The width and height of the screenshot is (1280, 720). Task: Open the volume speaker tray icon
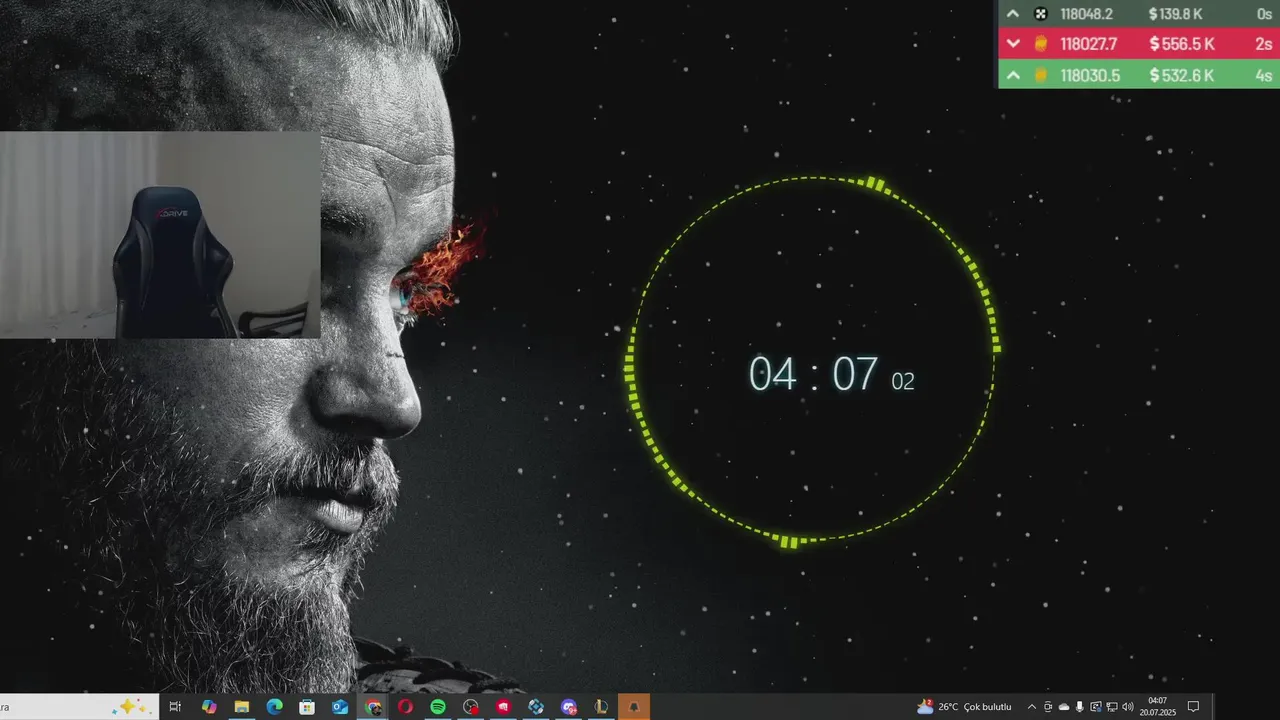click(x=1128, y=707)
